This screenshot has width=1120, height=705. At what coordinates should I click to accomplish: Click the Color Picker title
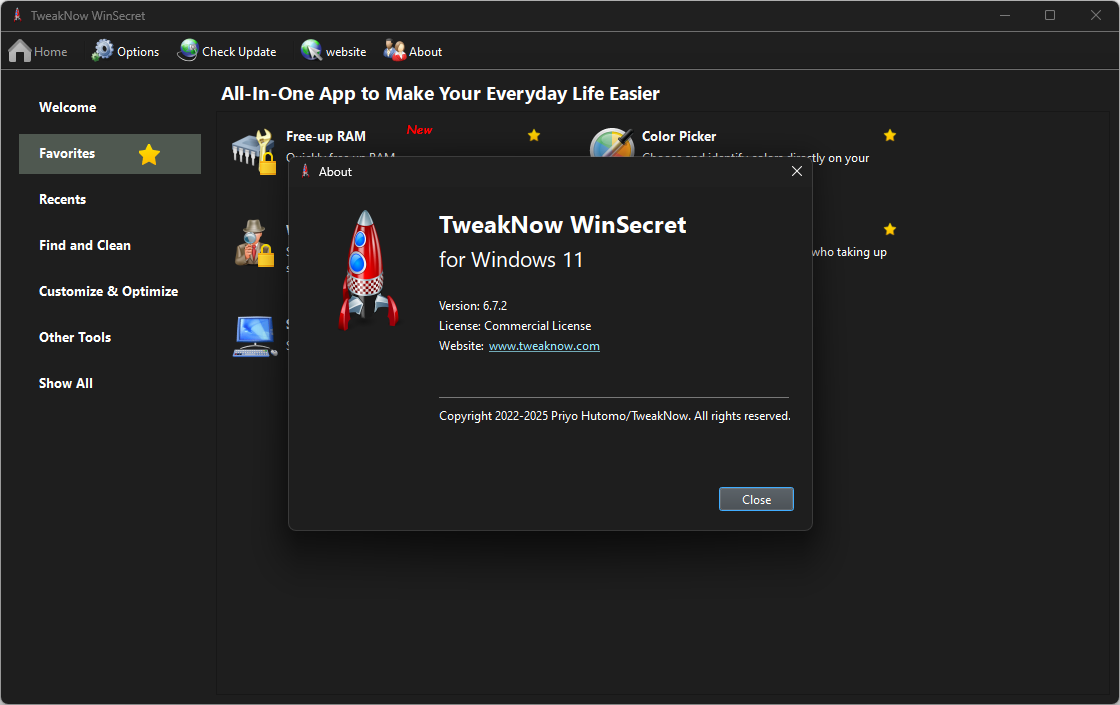pos(679,136)
